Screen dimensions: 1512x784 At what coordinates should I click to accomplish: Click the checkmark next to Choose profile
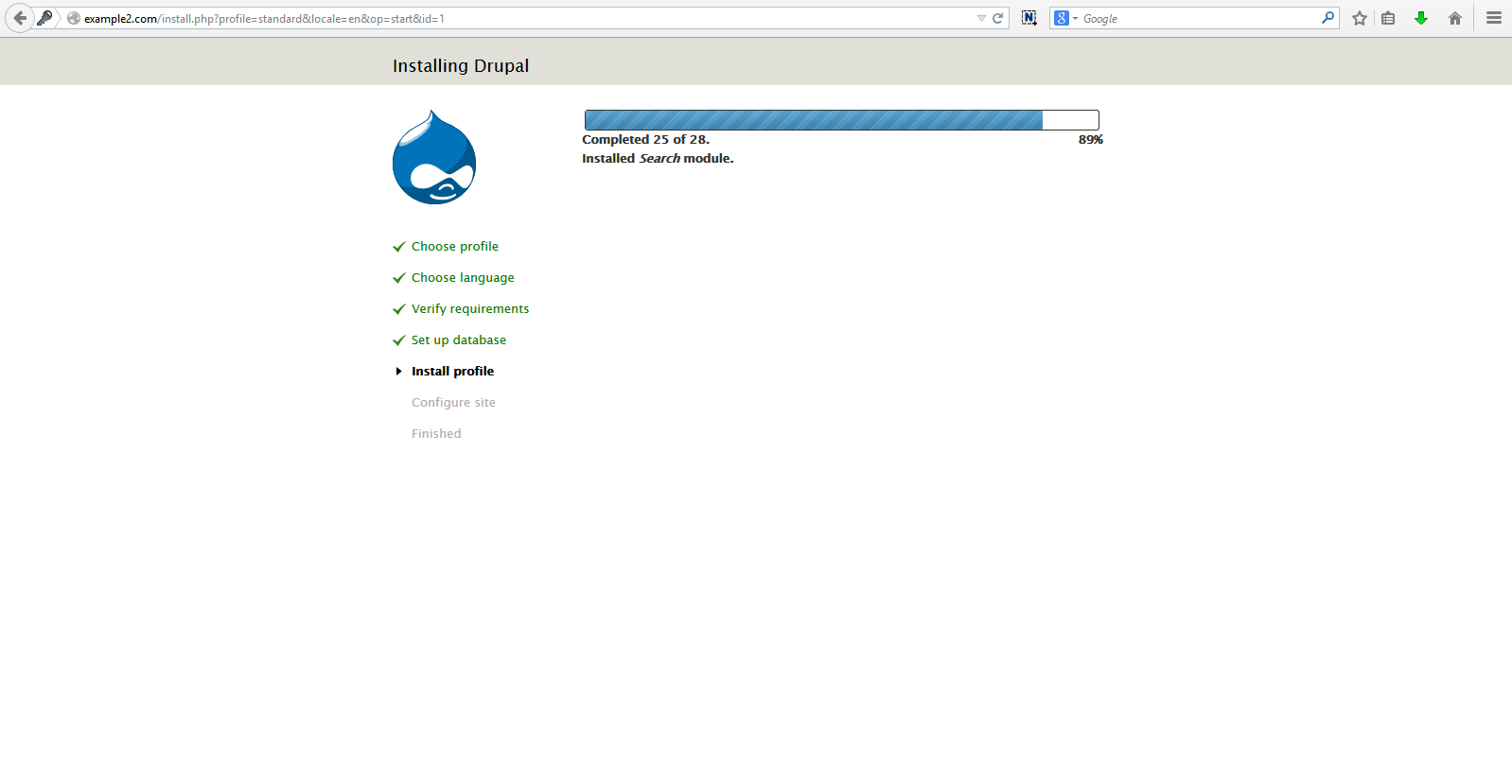(x=399, y=247)
